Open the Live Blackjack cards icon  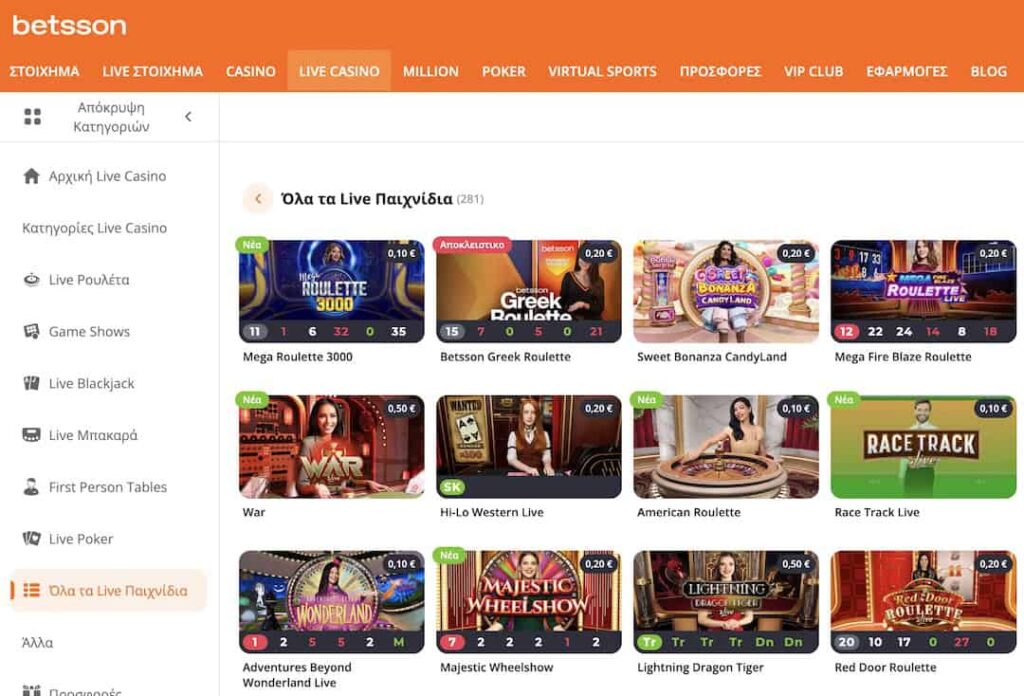pos(31,384)
